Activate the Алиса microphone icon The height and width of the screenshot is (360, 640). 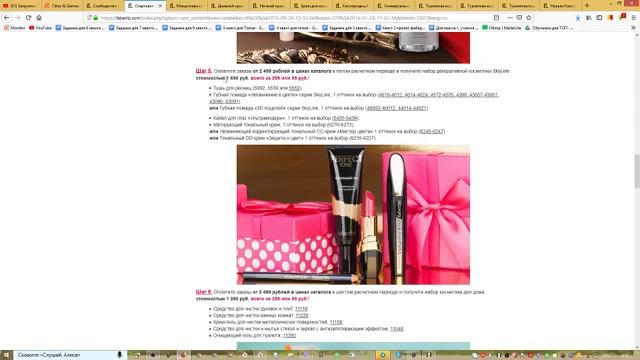pos(120,355)
